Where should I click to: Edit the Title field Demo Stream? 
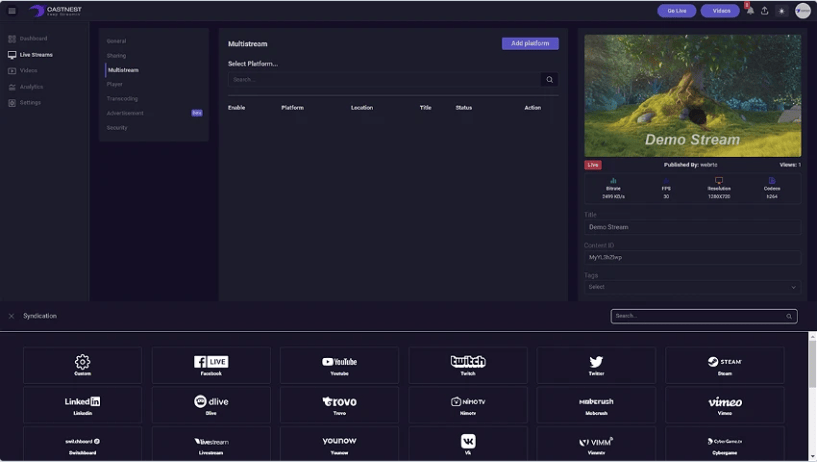tap(692, 227)
